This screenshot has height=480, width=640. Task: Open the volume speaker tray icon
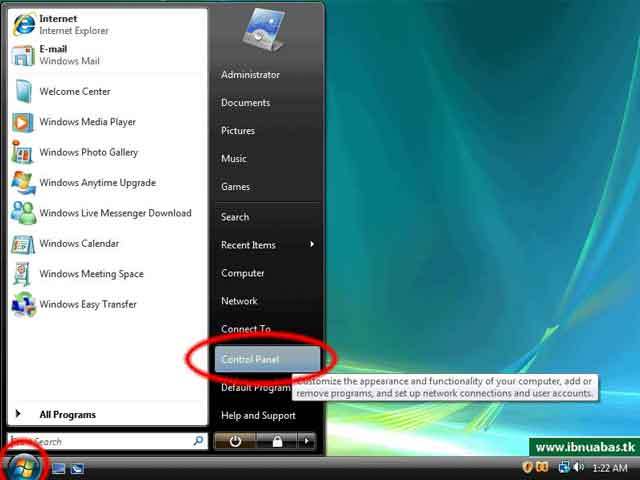[578, 467]
